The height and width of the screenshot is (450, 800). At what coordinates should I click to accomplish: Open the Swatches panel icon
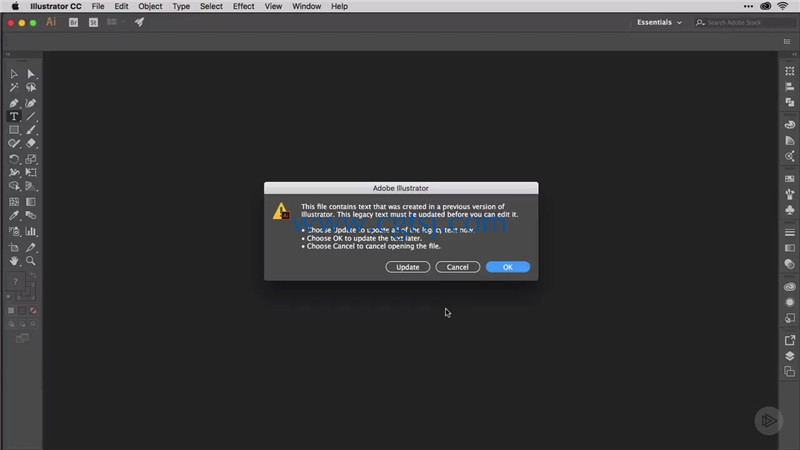790,179
